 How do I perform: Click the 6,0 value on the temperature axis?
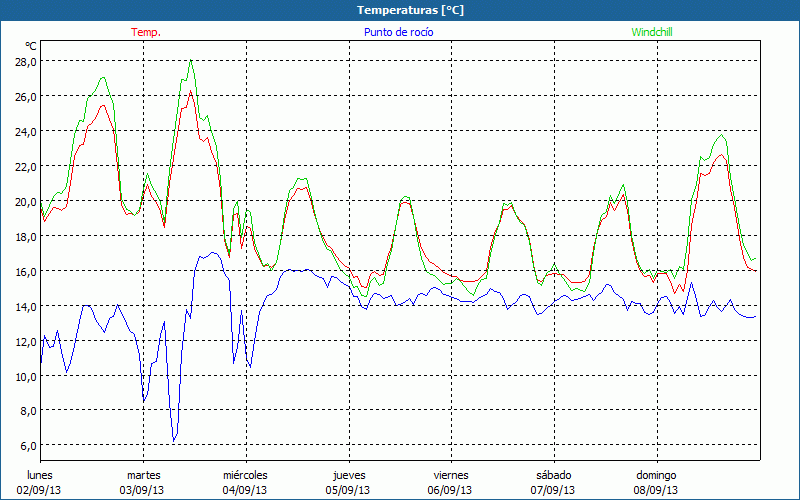tap(27, 445)
